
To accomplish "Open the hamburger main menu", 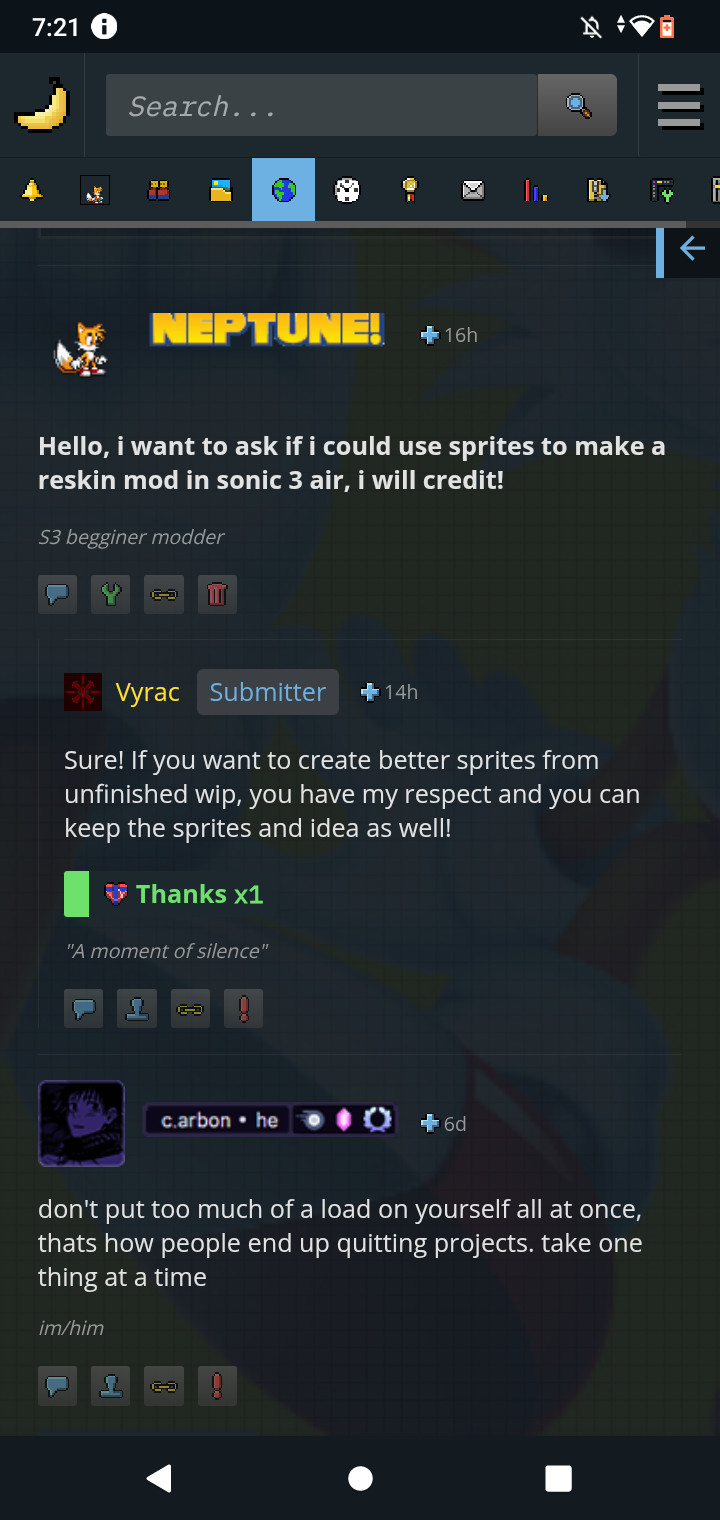I will [679, 106].
